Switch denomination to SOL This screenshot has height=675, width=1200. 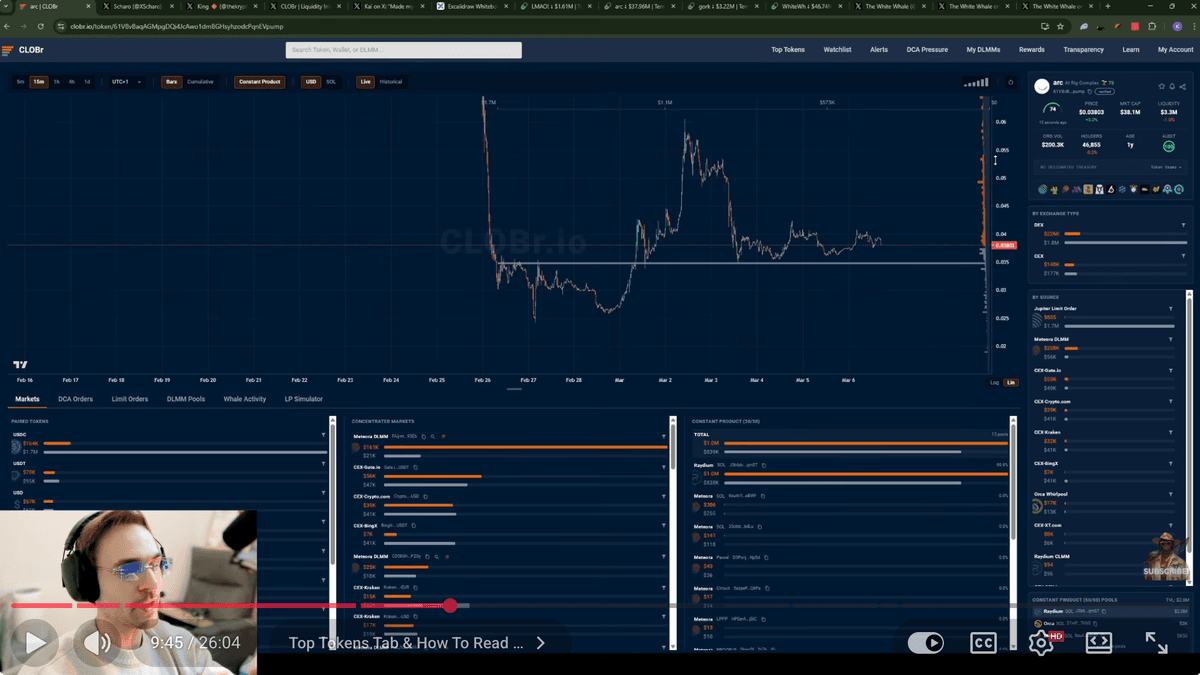point(331,82)
